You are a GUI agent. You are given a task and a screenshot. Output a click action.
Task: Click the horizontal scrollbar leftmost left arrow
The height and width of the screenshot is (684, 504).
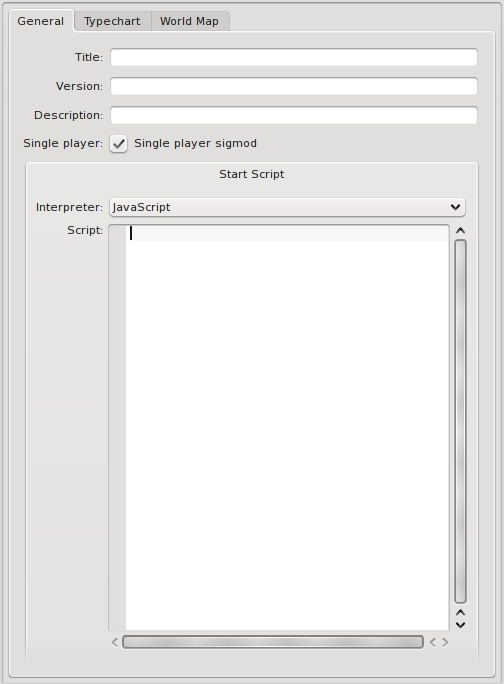click(x=114, y=643)
